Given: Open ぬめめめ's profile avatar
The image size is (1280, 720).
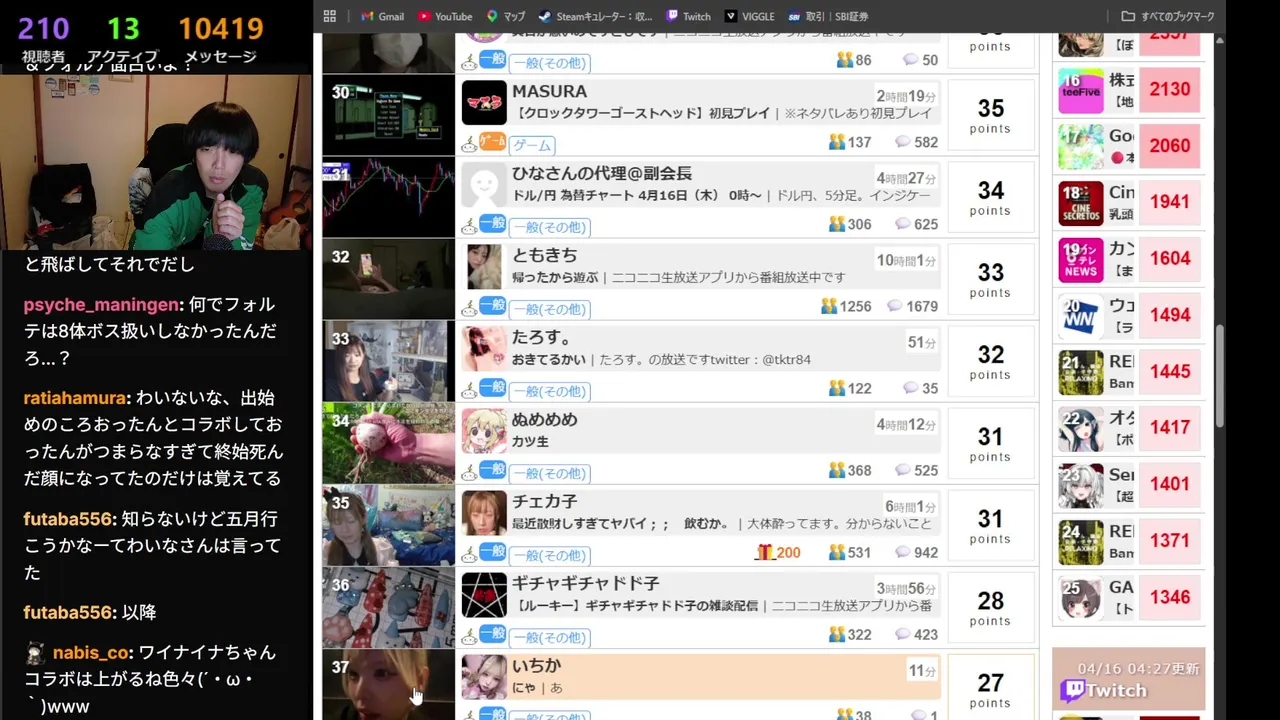Looking at the screenshot, I should (x=484, y=431).
